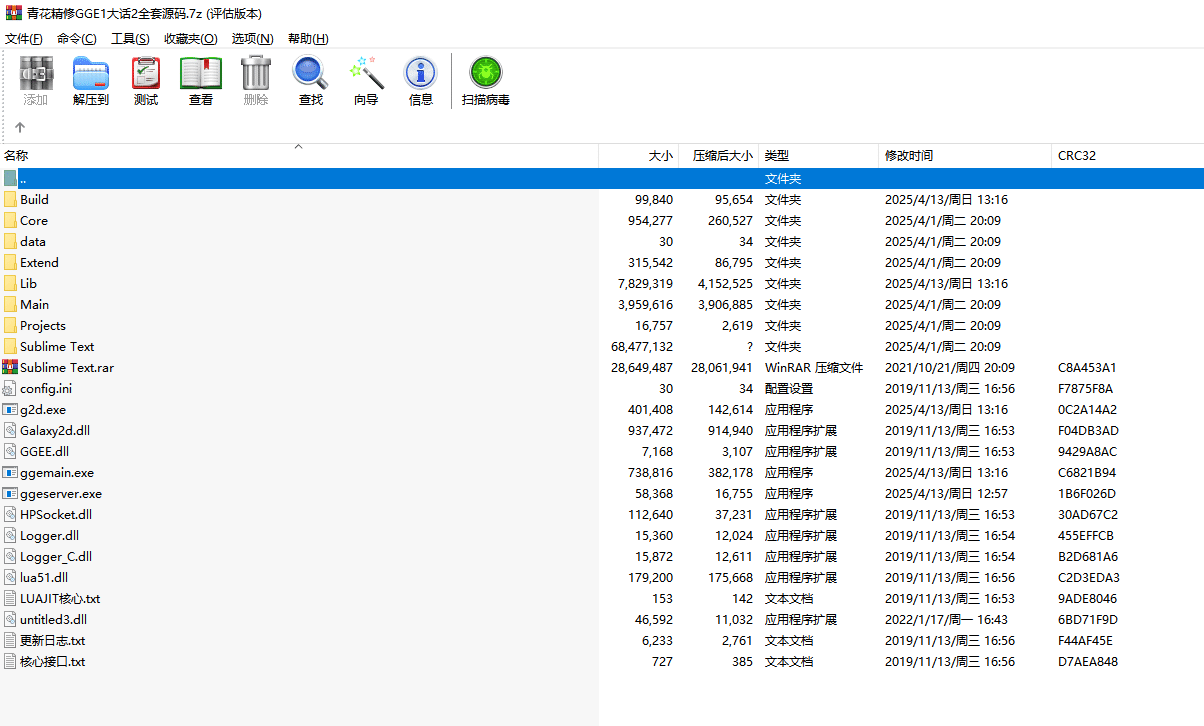Open the 工具(S) menu
1204x726 pixels.
click(x=130, y=39)
